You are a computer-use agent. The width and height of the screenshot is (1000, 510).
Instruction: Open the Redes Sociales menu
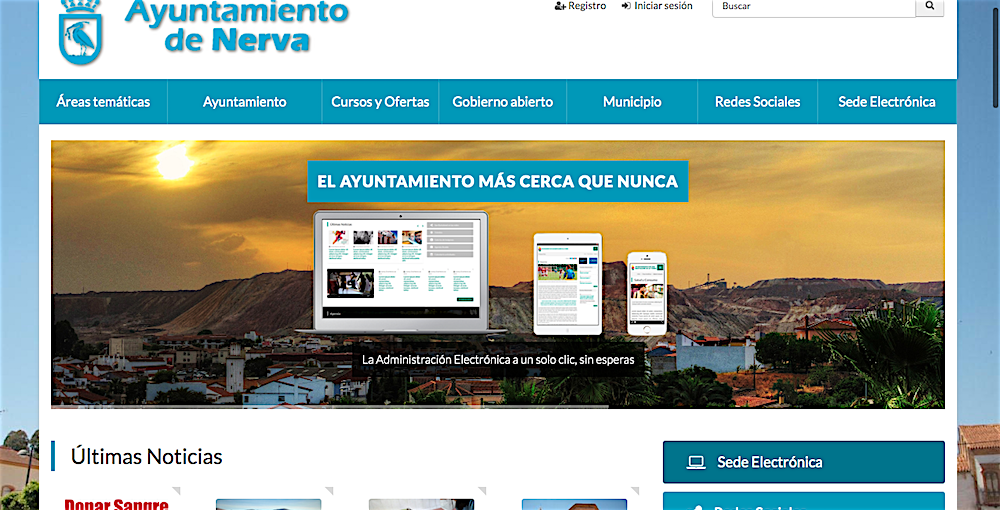tap(758, 101)
